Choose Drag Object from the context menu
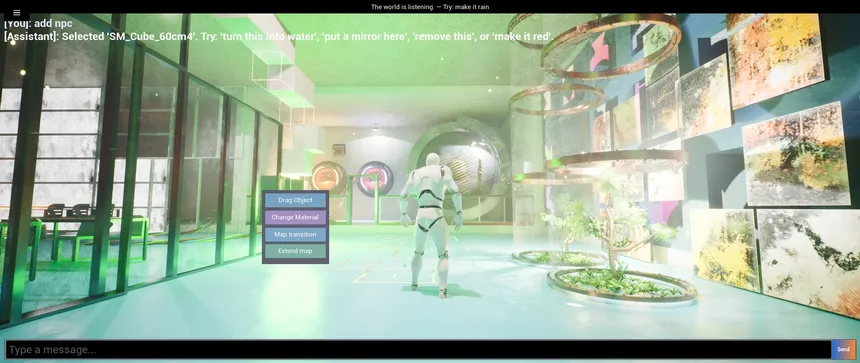 (295, 200)
